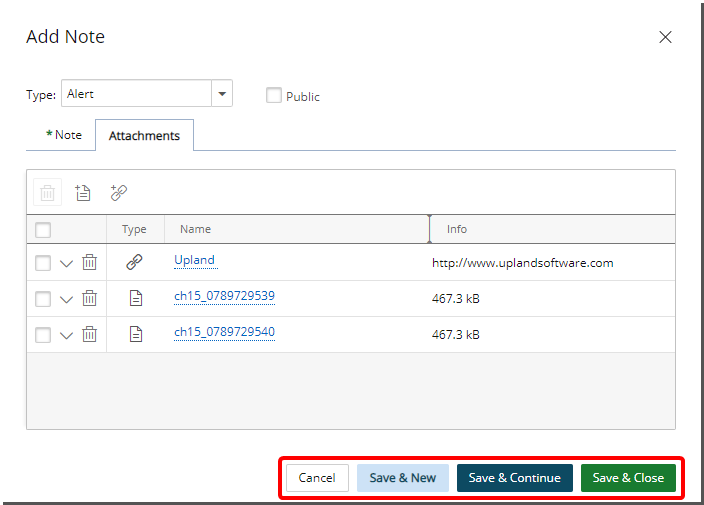Click the link type icon in Upland row
The image size is (704, 505).
click(x=134, y=262)
